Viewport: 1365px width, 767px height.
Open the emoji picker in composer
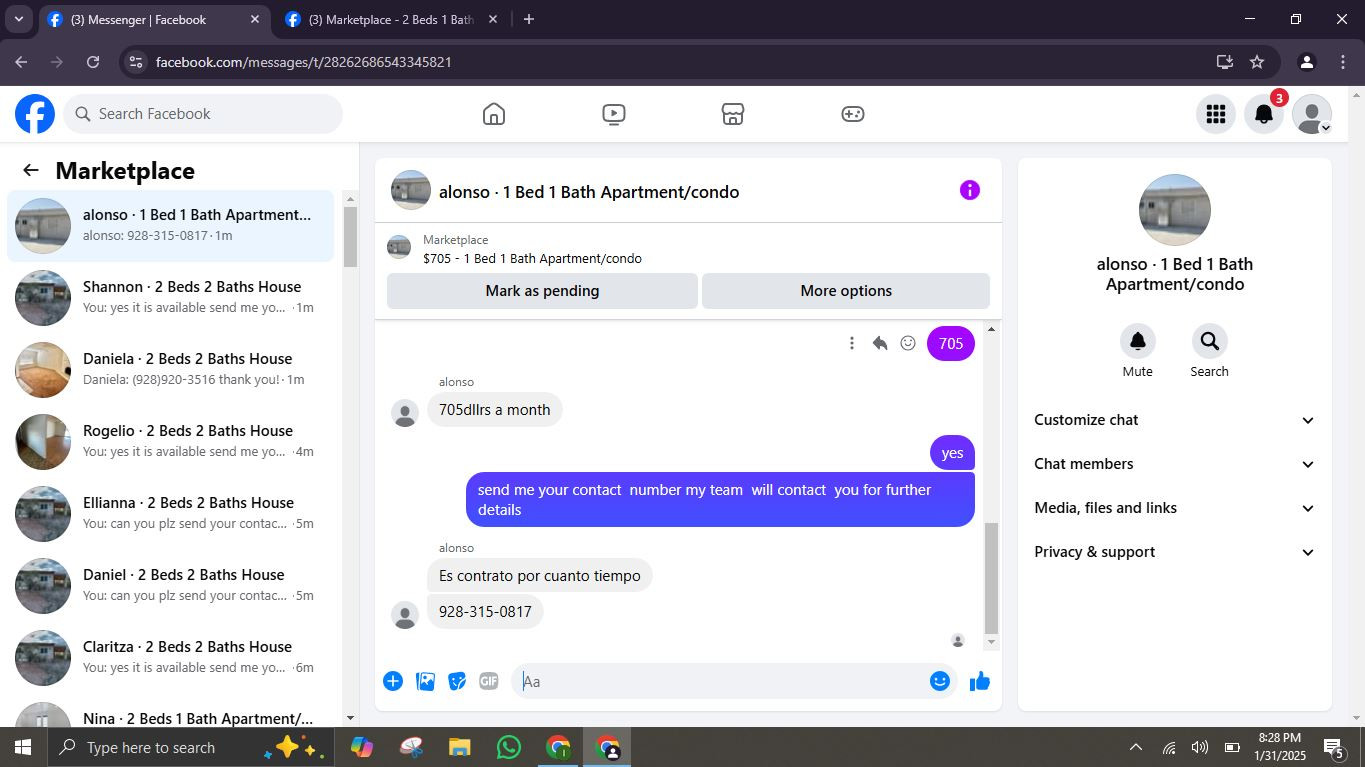pos(940,681)
